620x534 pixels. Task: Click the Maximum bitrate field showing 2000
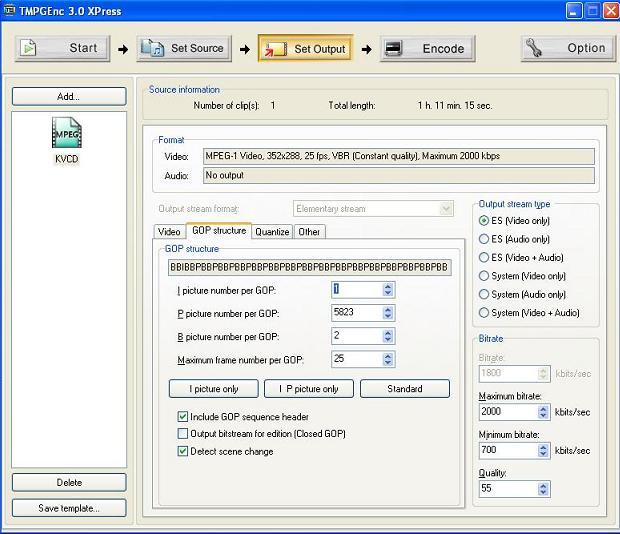click(508, 412)
